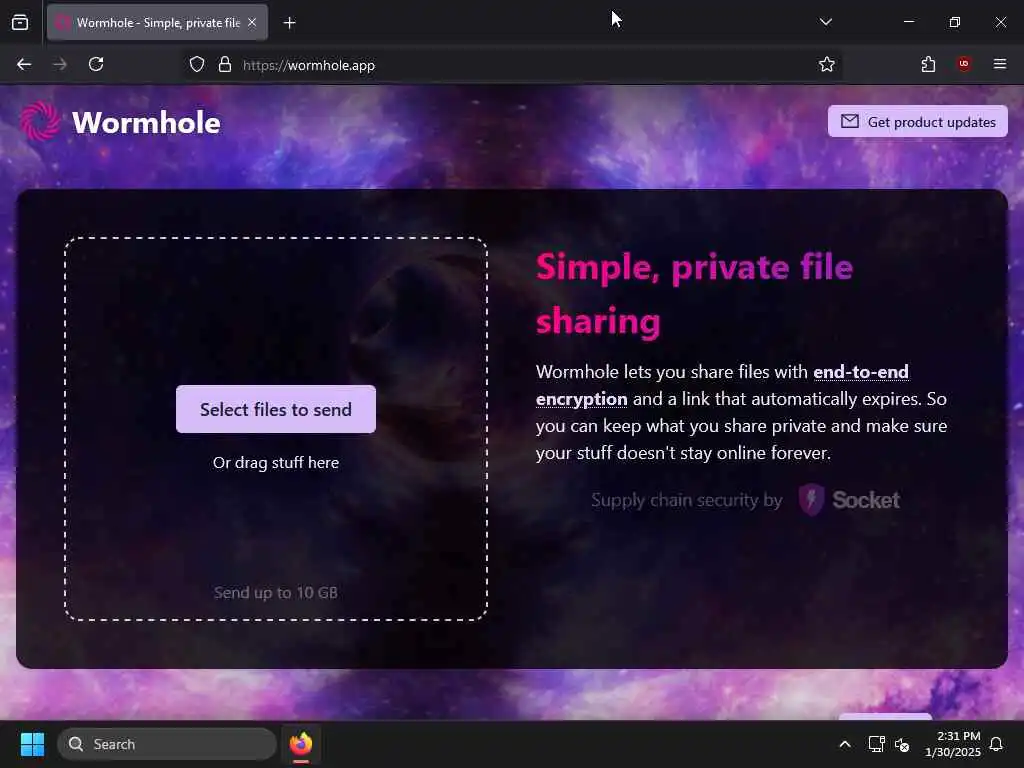The height and width of the screenshot is (768, 1024).
Task: Click the 'Or drag stuff here' text
Action: click(276, 463)
